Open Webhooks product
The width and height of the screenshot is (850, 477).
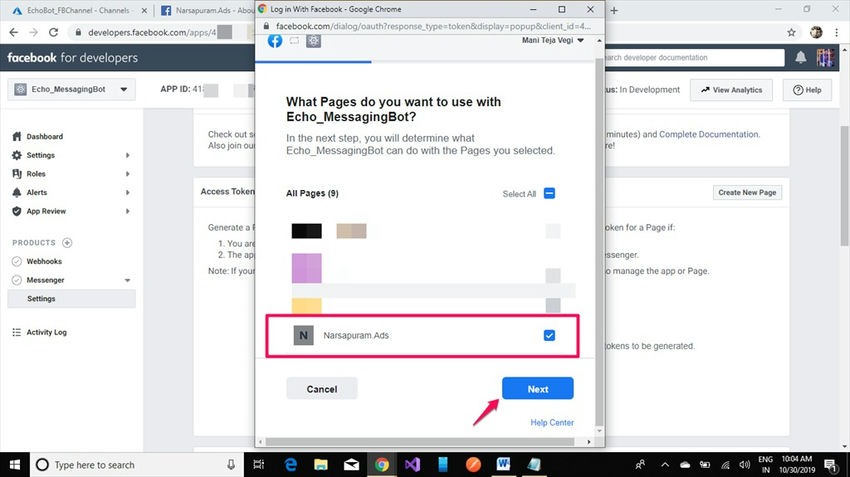click(44, 261)
